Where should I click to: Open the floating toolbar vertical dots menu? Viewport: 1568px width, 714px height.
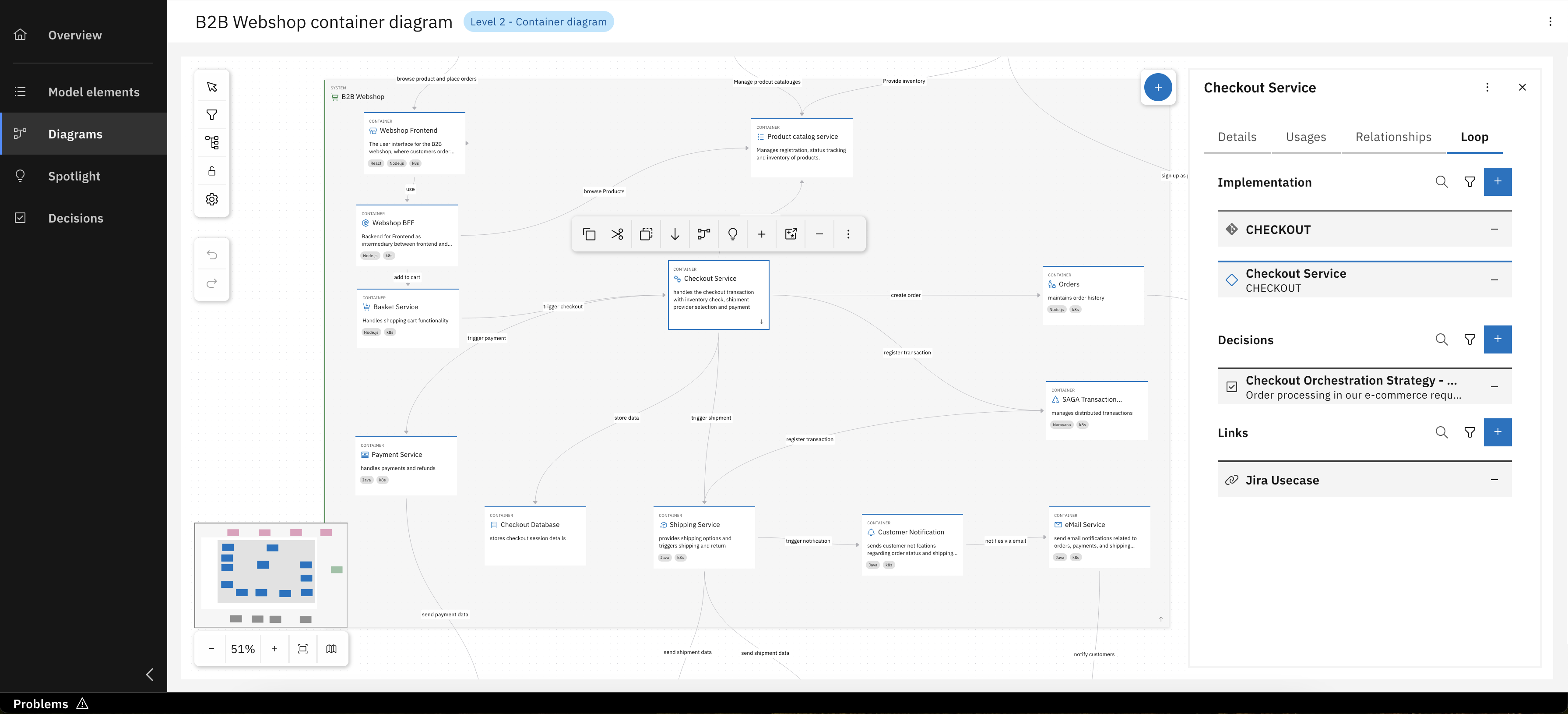coord(848,234)
